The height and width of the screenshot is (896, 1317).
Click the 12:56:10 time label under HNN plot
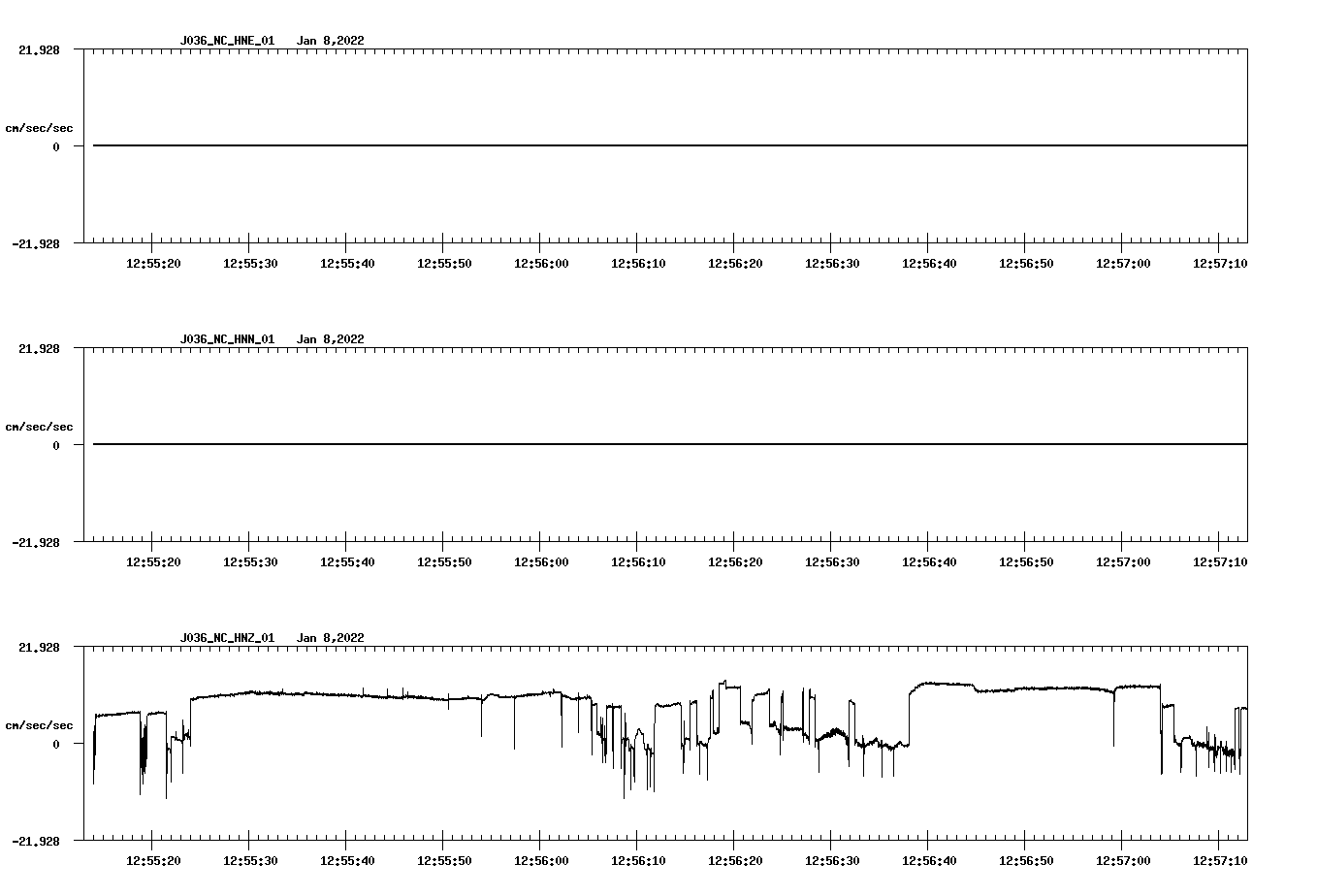point(638,562)
